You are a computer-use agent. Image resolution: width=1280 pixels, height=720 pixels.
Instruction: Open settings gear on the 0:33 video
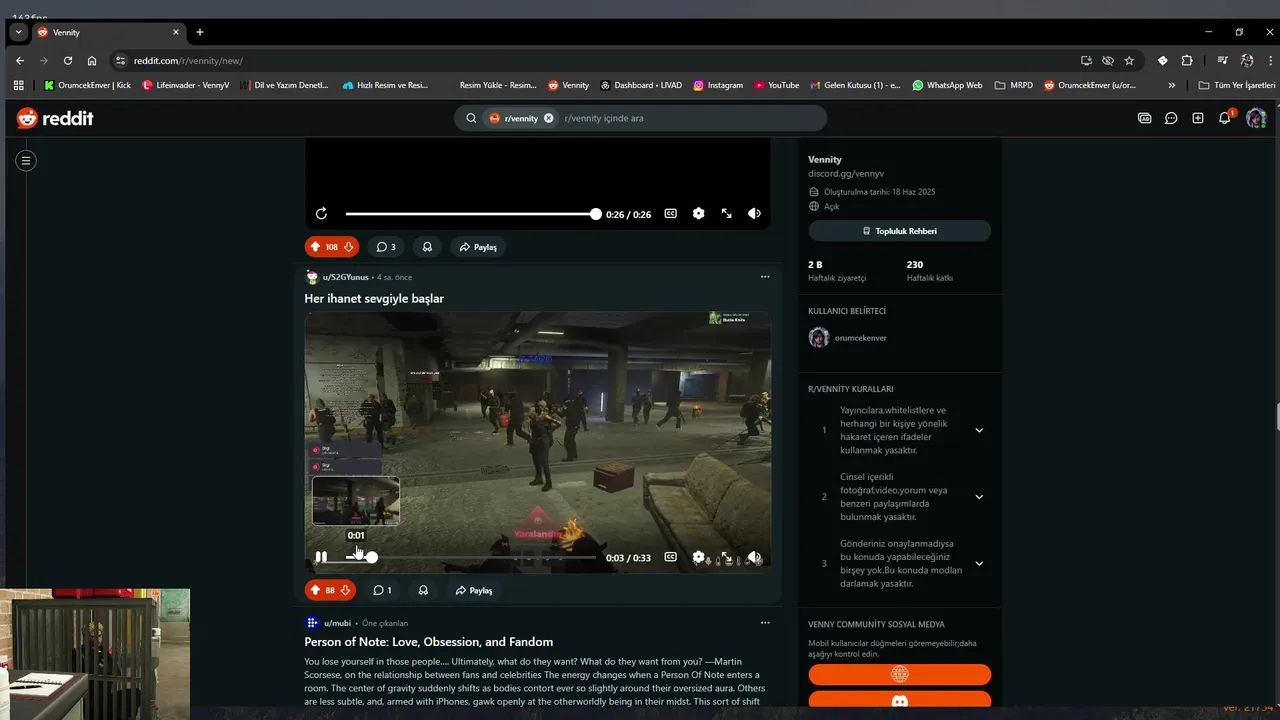[698, 557]
